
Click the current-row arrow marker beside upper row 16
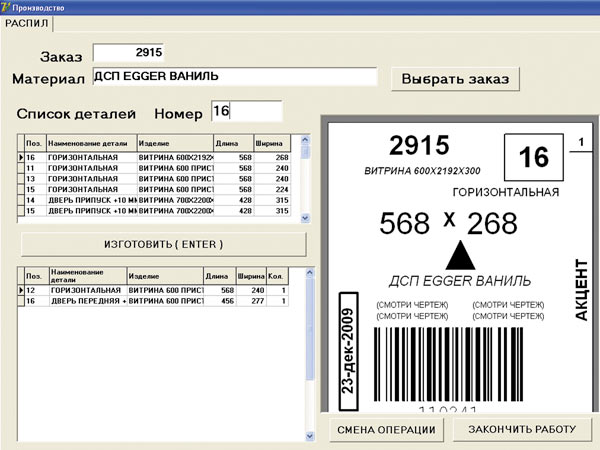coord(21,157)
